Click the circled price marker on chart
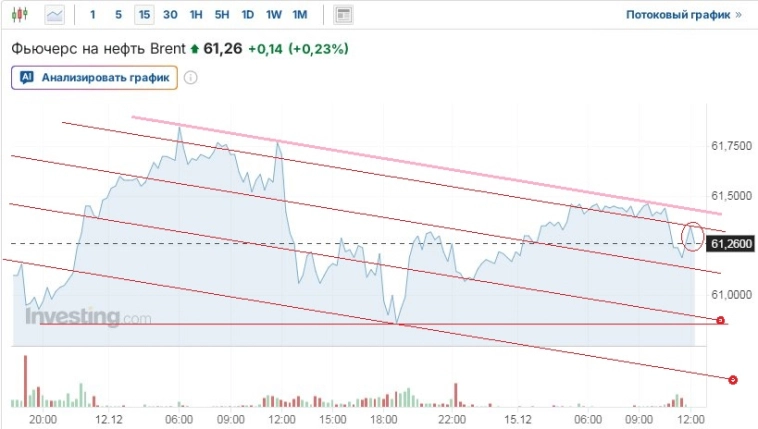Viewport: 758px width, 429px height. 690,237
